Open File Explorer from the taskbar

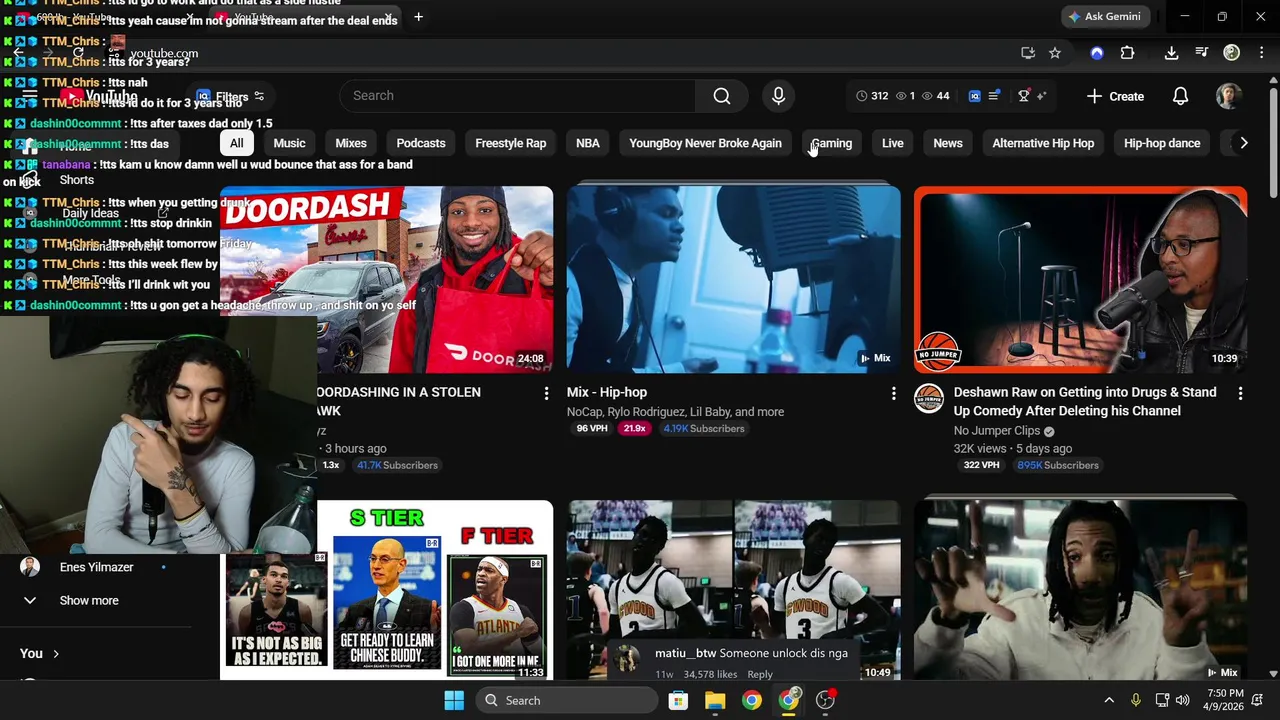[714, 700]
